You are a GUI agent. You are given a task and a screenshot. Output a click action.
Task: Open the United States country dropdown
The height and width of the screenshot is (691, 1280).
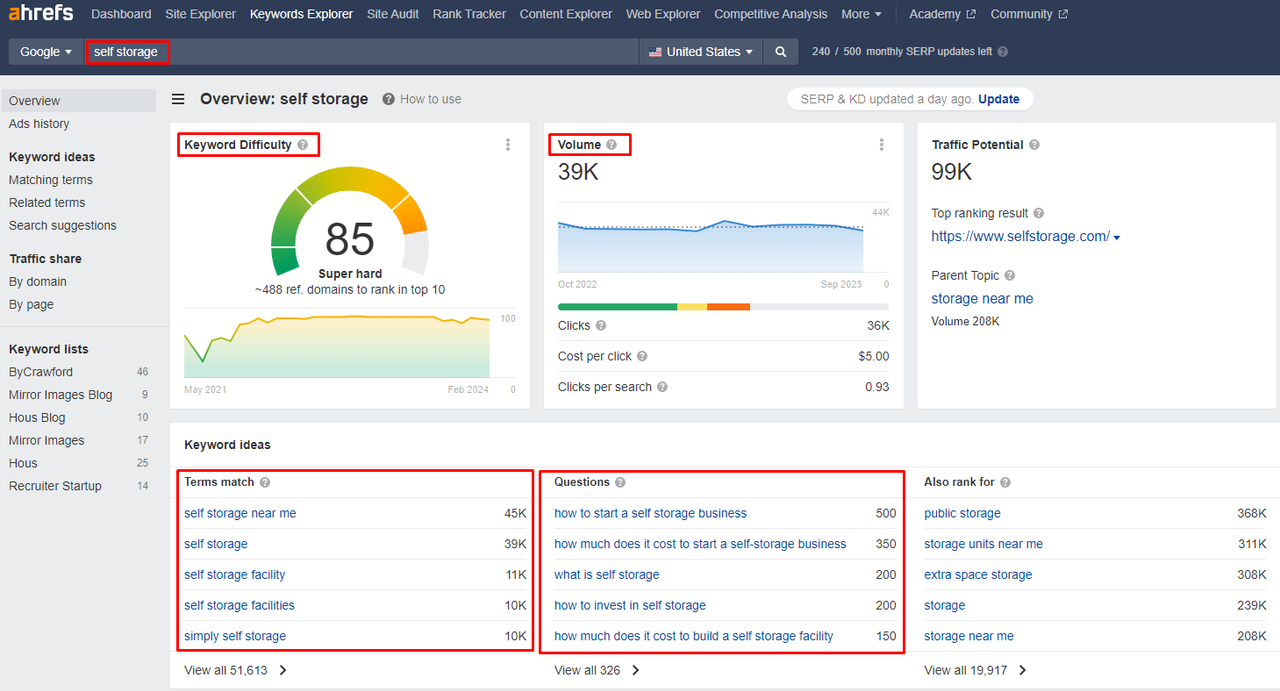(701, 52)
